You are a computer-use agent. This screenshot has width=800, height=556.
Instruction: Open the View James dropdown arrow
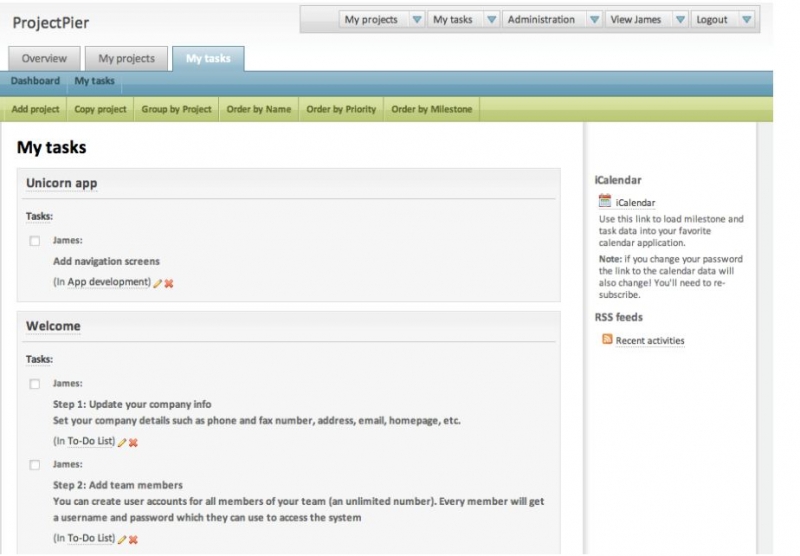pos(680,19)
